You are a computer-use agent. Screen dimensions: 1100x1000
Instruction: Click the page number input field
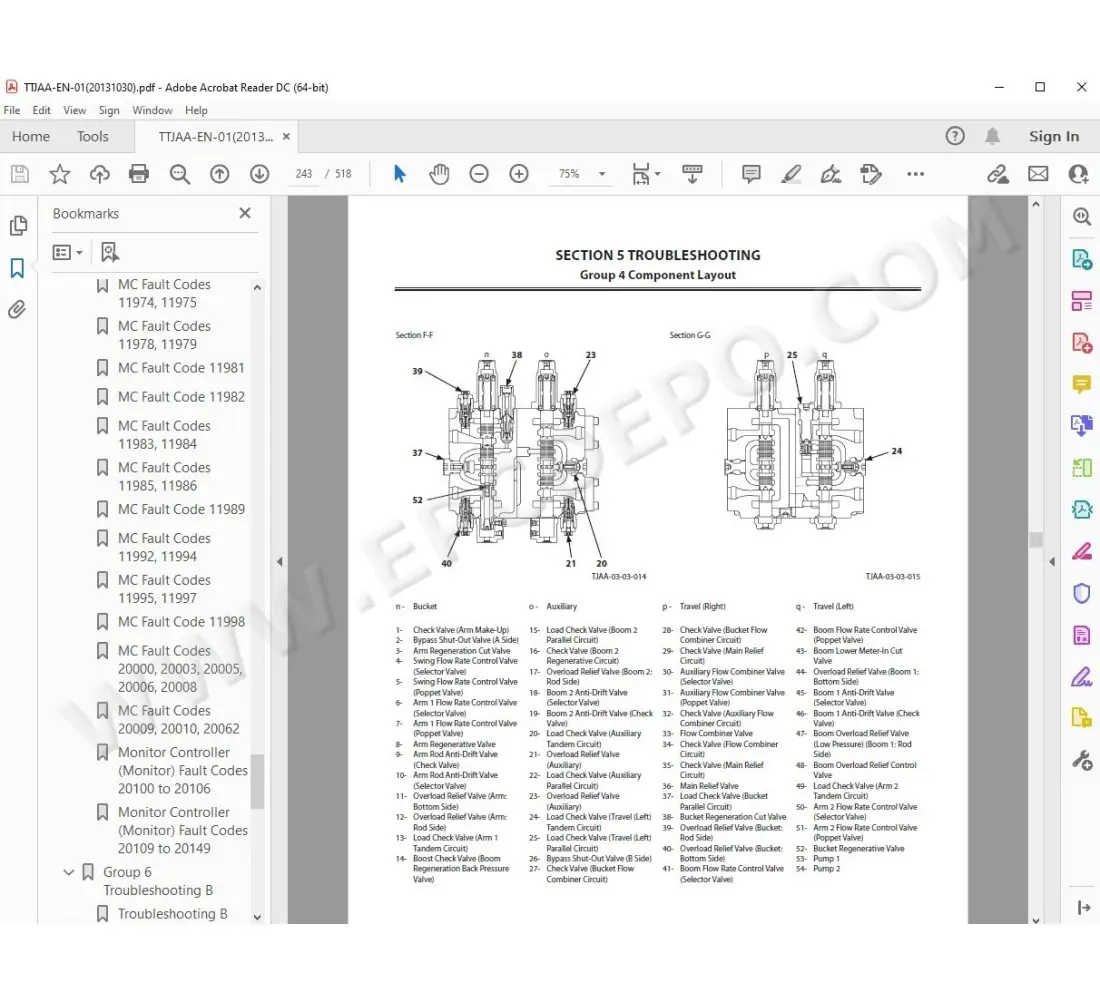(304, 174)
